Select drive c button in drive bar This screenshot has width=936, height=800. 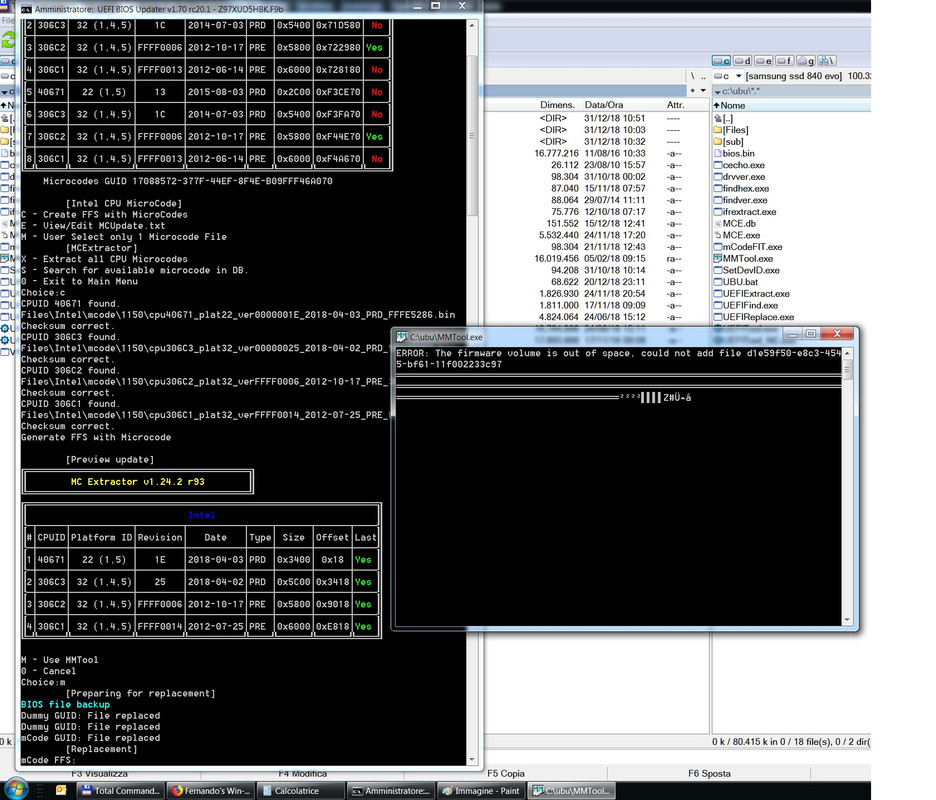coord(722,60)
